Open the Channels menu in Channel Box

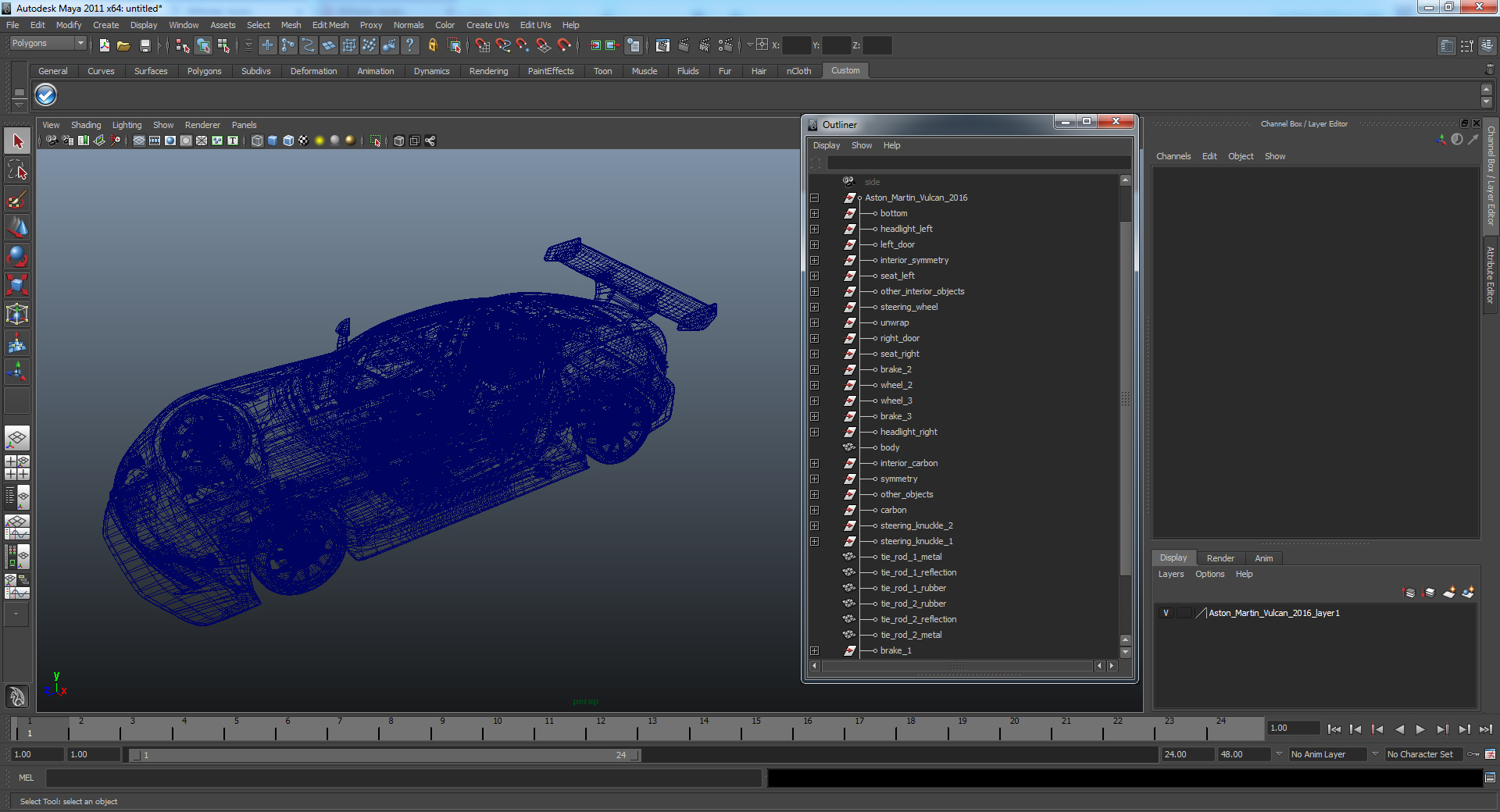pyautogui.click(x=1173, y=156)
